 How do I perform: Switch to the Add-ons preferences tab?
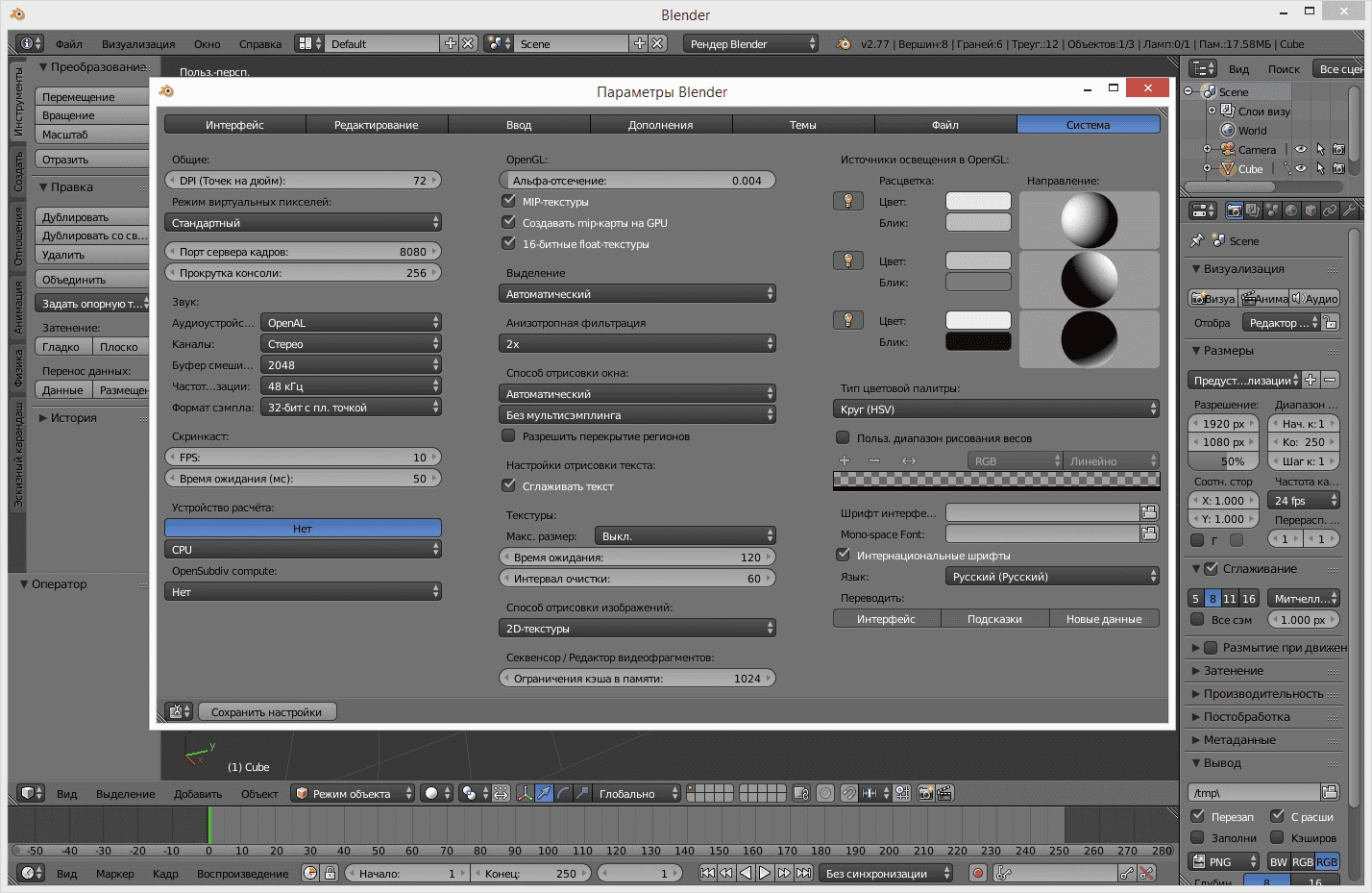pyautogui.click(x=661, y=124)
